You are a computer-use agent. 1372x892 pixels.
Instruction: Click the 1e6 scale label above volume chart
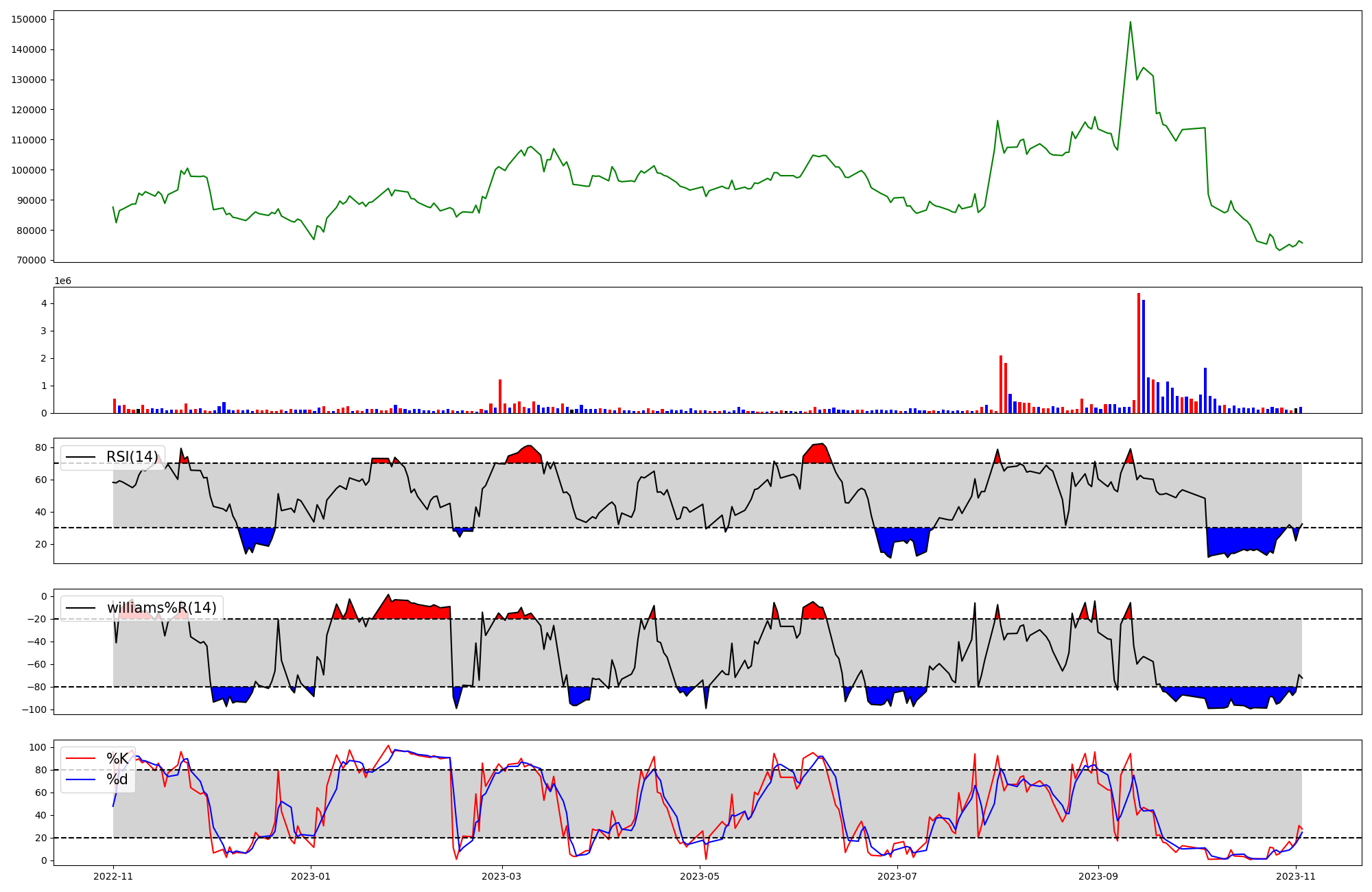point(62,281)
